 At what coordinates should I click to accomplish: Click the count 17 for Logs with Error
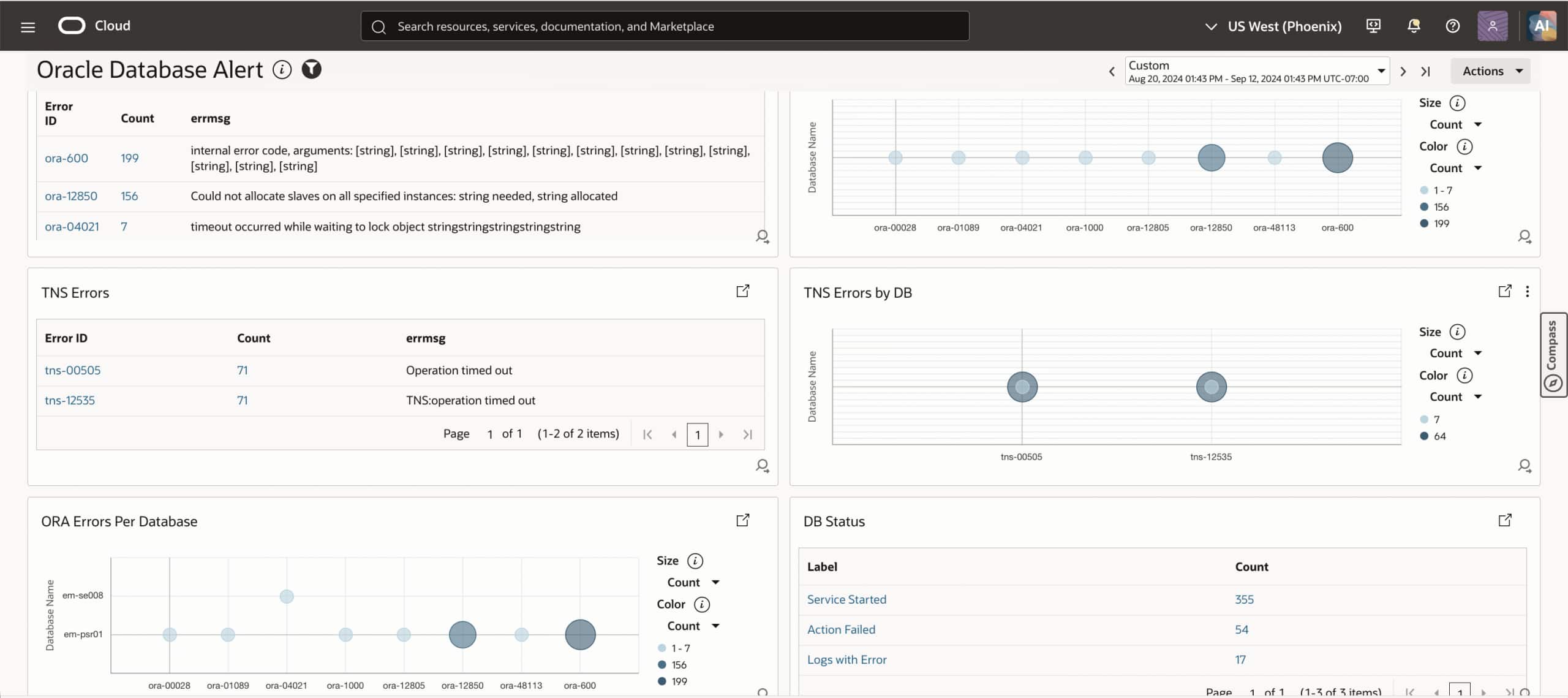coord(1240,659)
